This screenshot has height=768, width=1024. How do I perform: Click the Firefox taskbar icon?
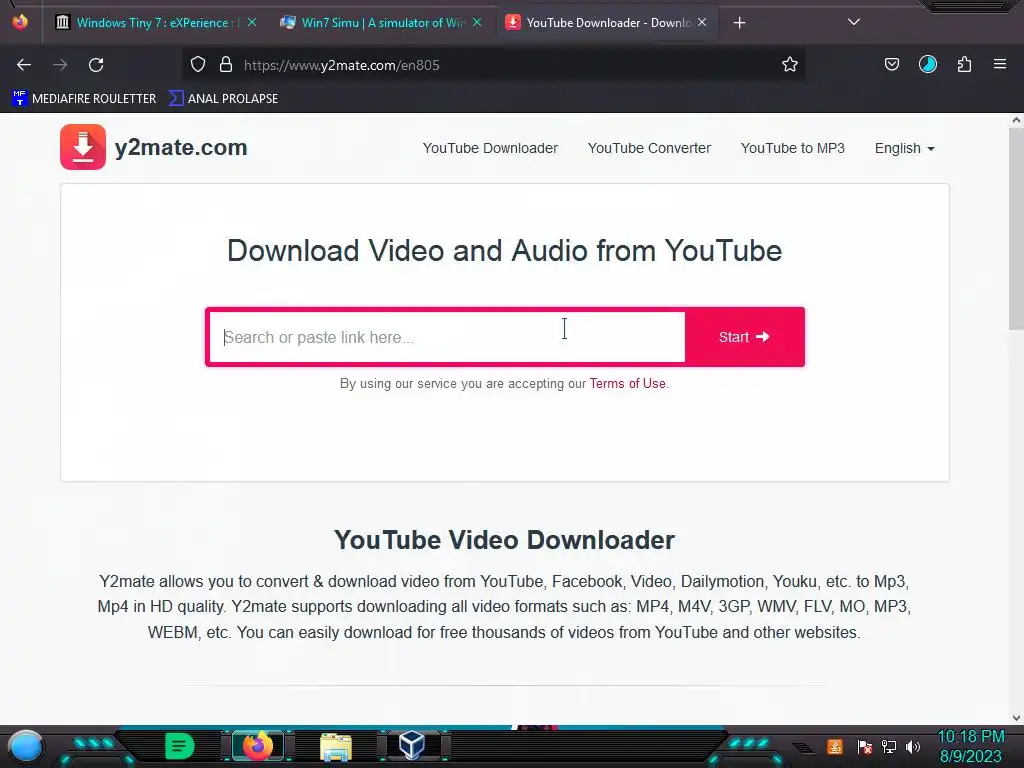click(x=257, y=746)
